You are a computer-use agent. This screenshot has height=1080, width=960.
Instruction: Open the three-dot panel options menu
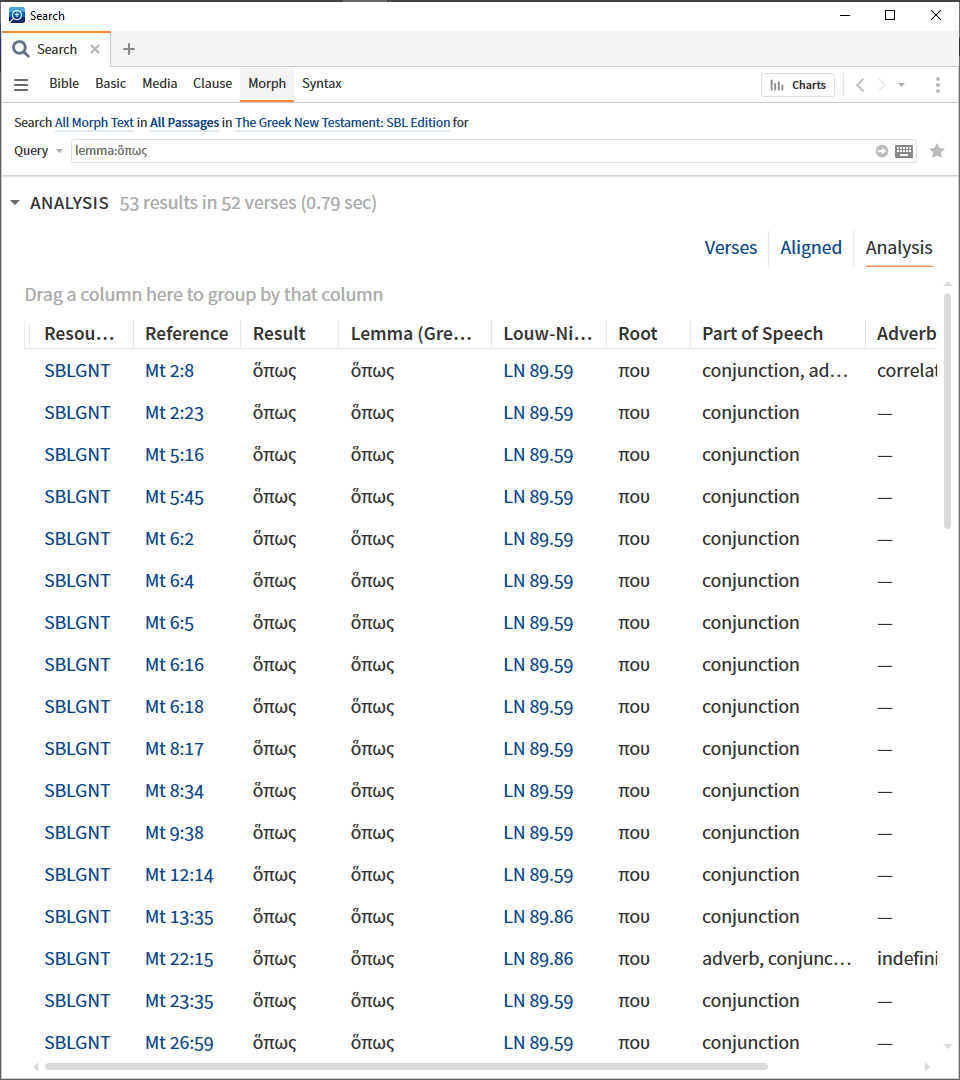point(937,85)
